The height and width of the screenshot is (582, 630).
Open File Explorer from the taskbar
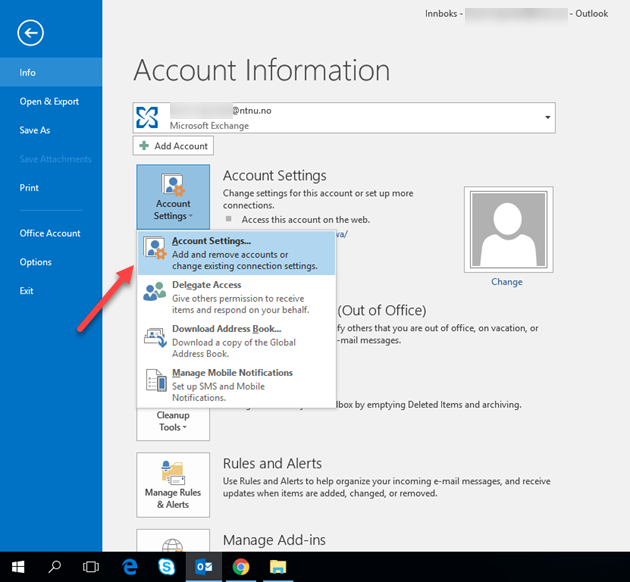click(x=278, y=567)
